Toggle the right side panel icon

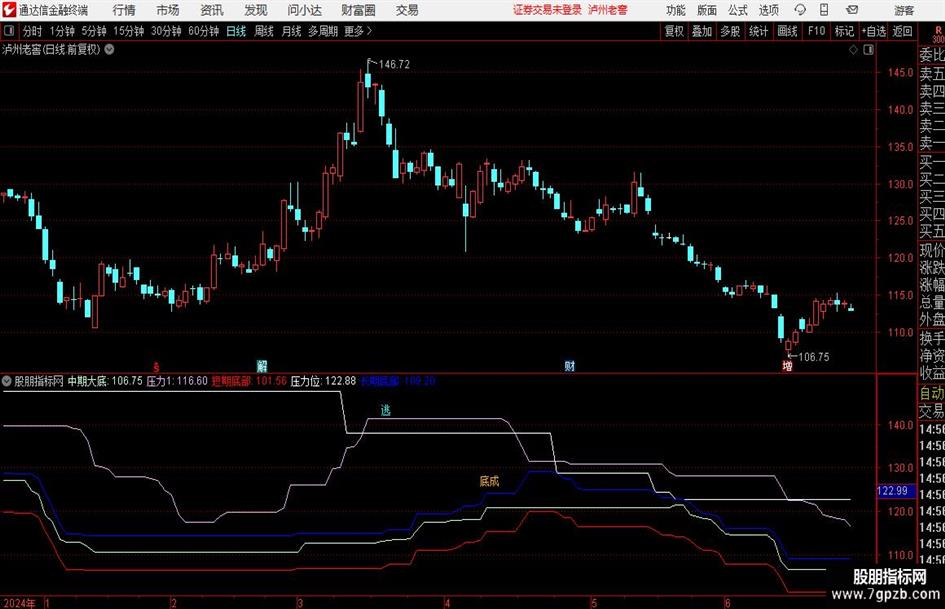coord(868,50)
